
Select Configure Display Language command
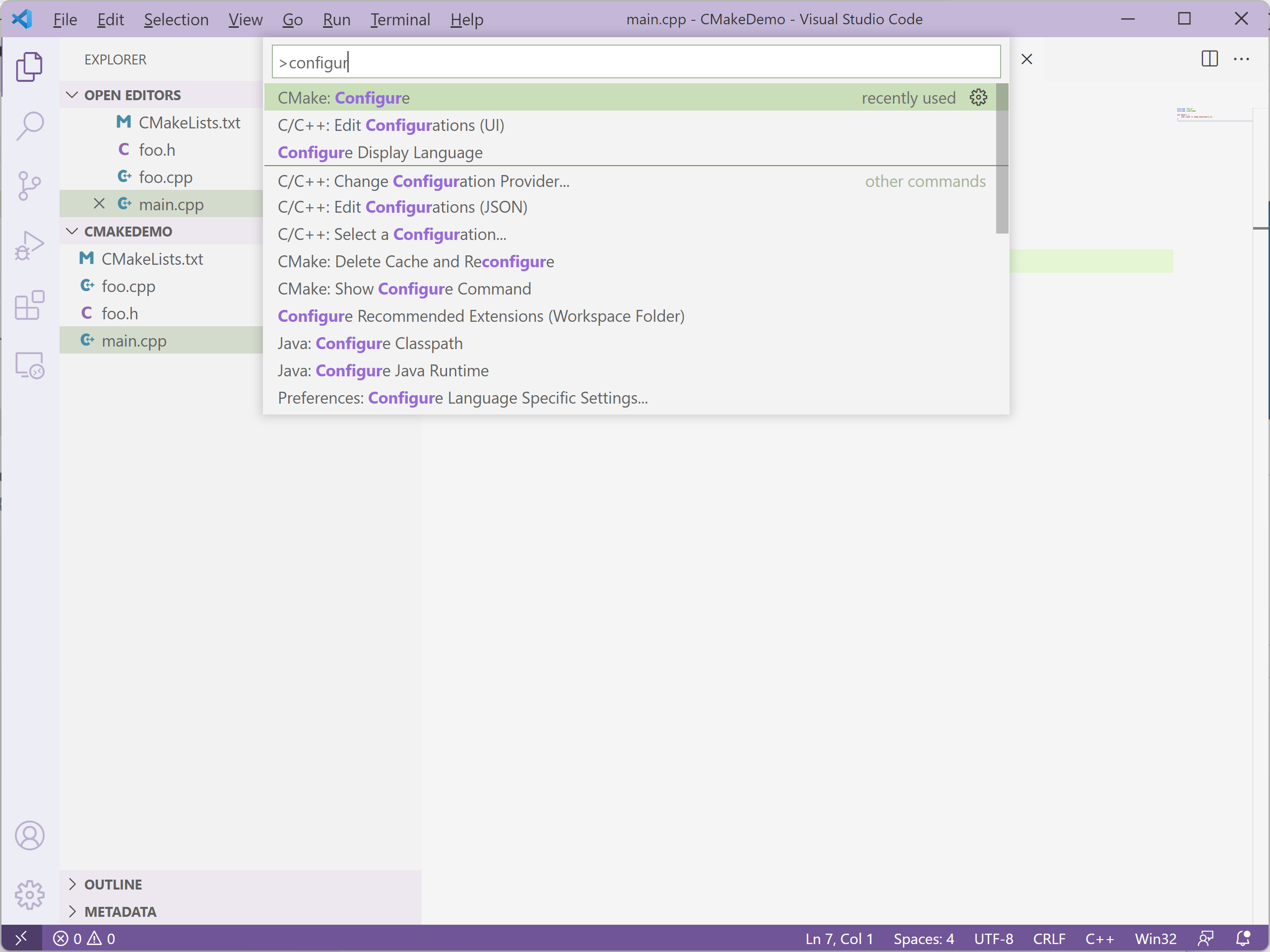click(x=630, y=152)
